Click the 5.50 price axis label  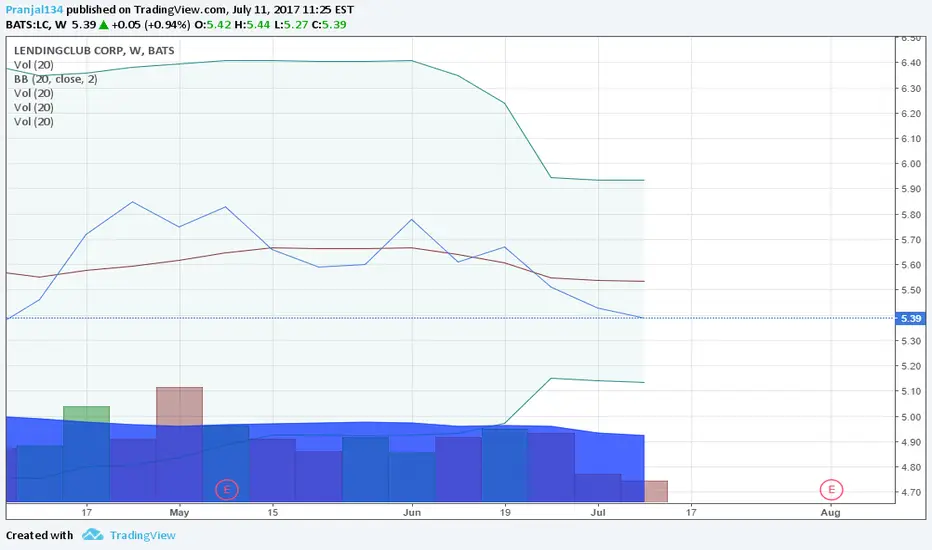tap(911, 290)
